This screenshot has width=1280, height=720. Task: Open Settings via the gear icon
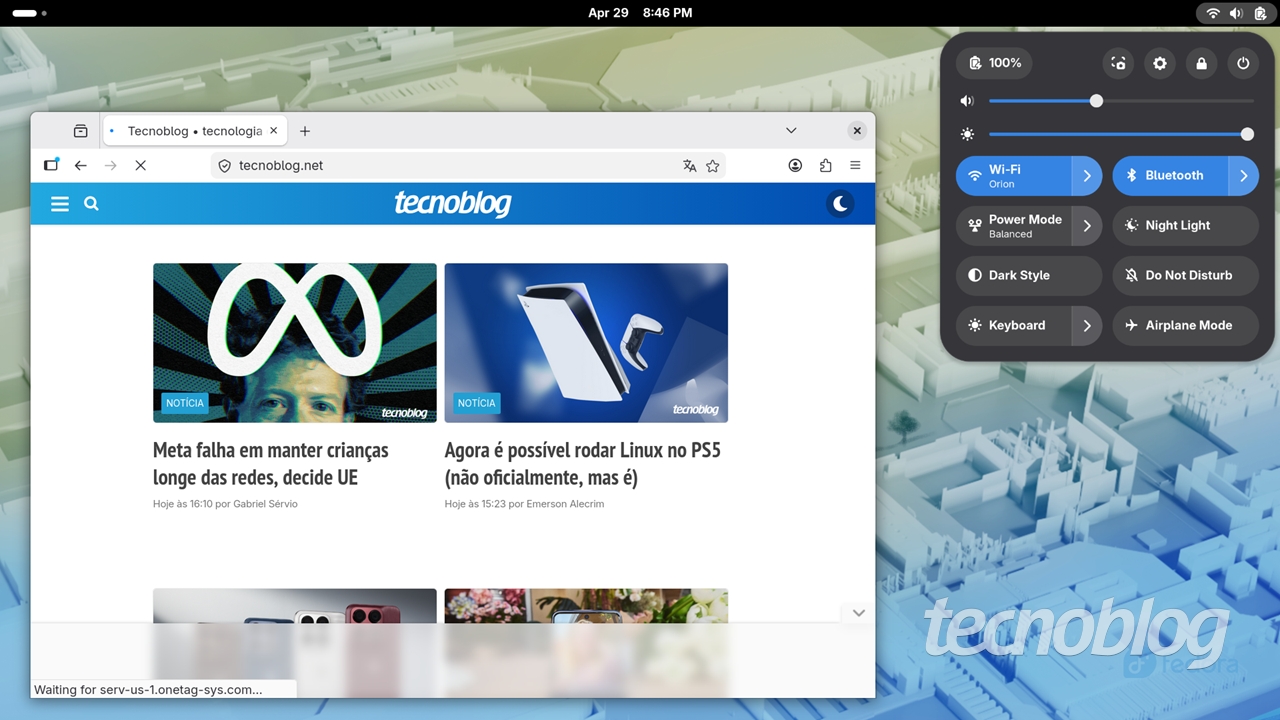click(1159, 63)
